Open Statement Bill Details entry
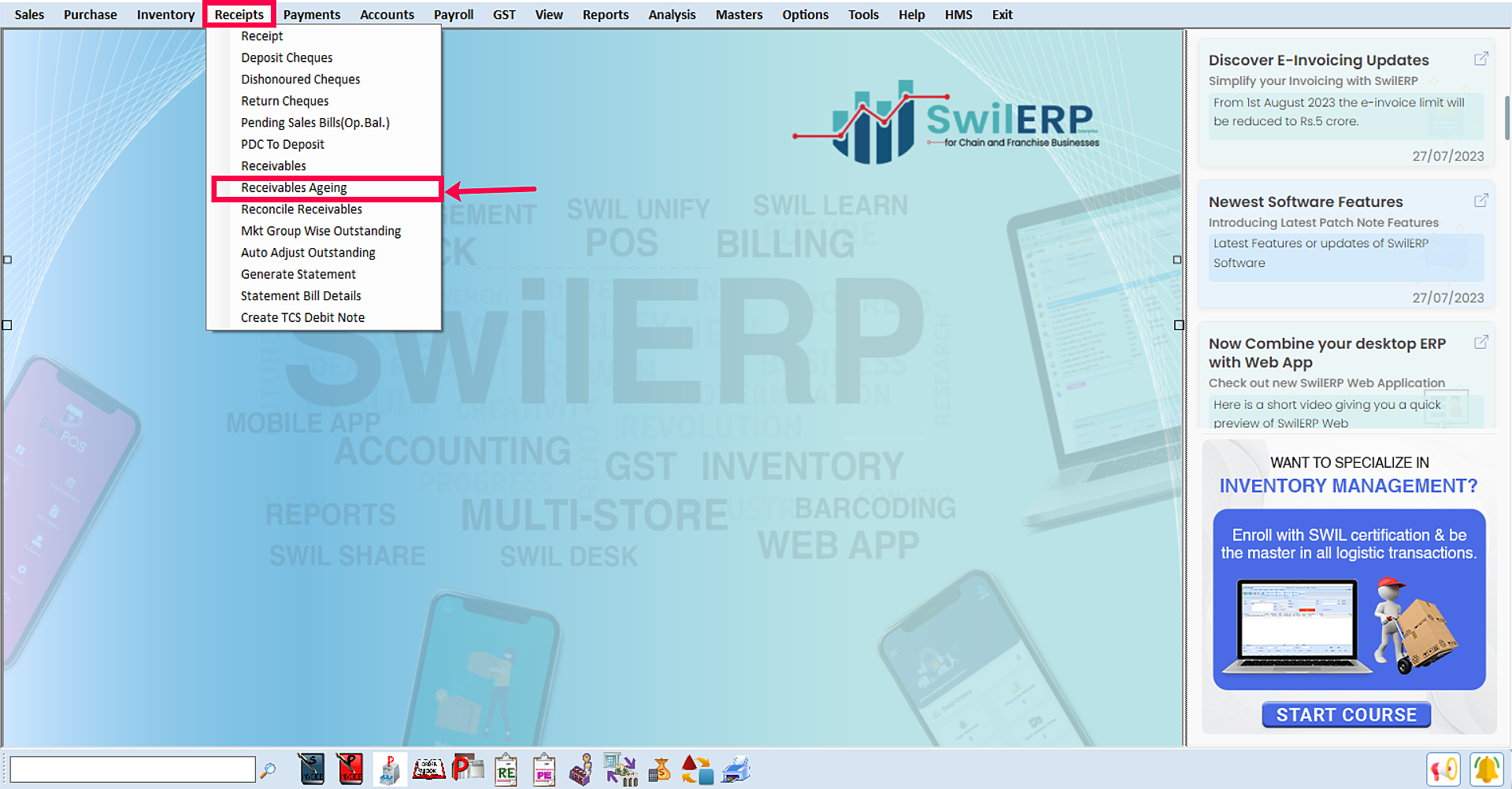 pos(324,296)
